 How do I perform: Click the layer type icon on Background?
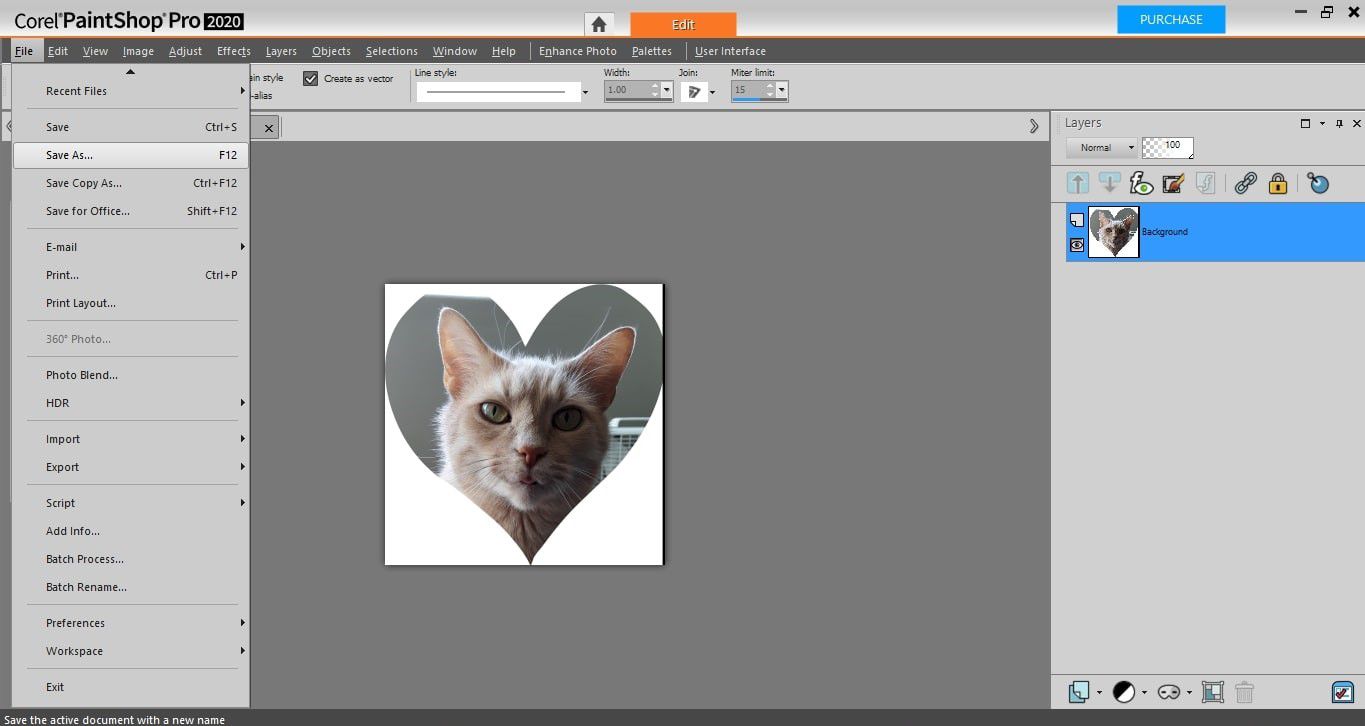coord(1077,220)
